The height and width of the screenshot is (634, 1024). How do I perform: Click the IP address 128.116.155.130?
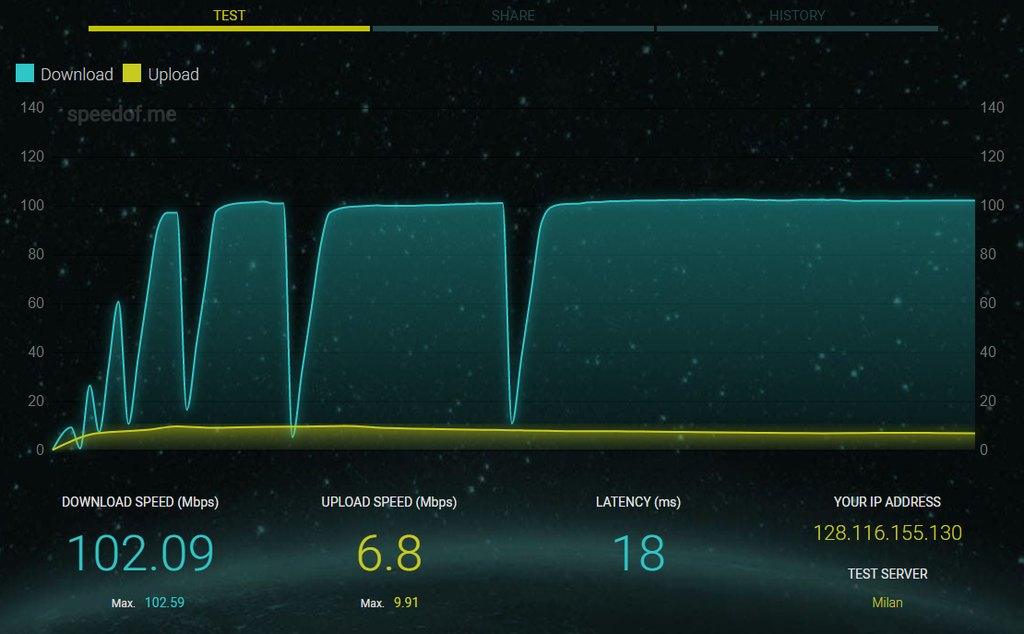pyautogui.click(x=887, y=533)
